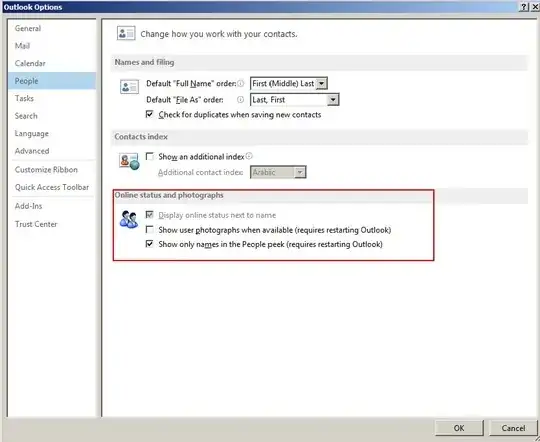This screenshot has height=442, width=540.
Task: Click the contact card icon beside header
Action: [126, 33]
